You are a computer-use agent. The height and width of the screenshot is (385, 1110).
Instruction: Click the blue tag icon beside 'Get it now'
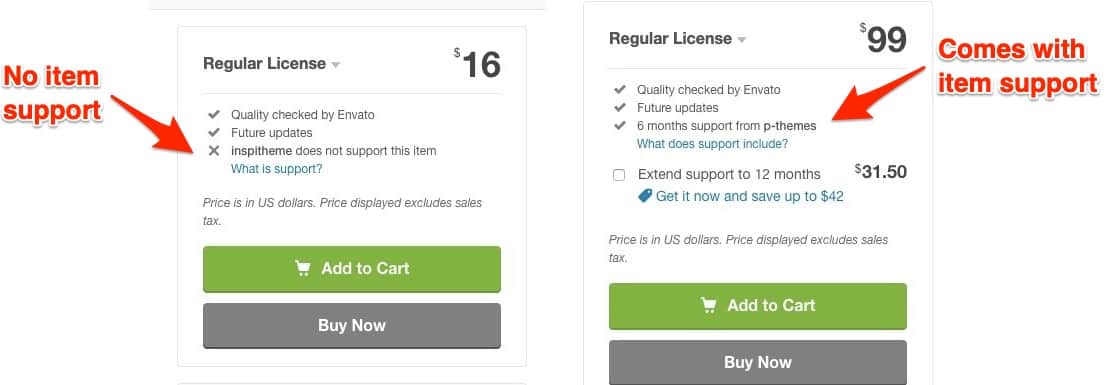pyautogui.click(x=645, y=196)
